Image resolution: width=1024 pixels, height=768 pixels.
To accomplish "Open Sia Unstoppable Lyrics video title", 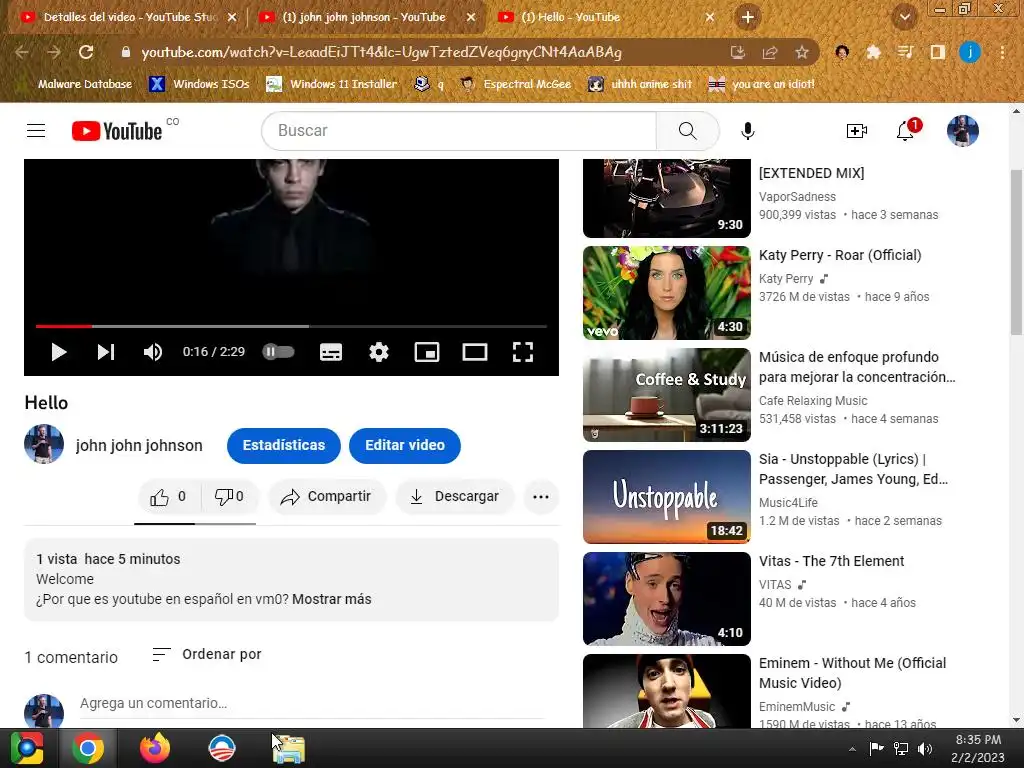I will pos(854,469).
